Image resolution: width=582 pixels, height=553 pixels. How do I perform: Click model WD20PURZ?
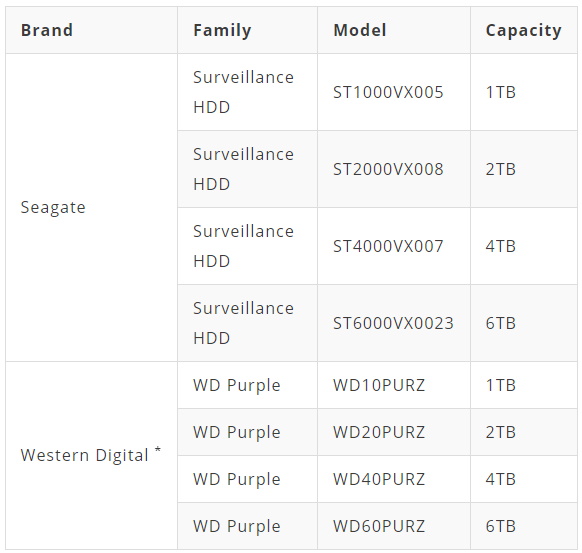click(379, 432)
